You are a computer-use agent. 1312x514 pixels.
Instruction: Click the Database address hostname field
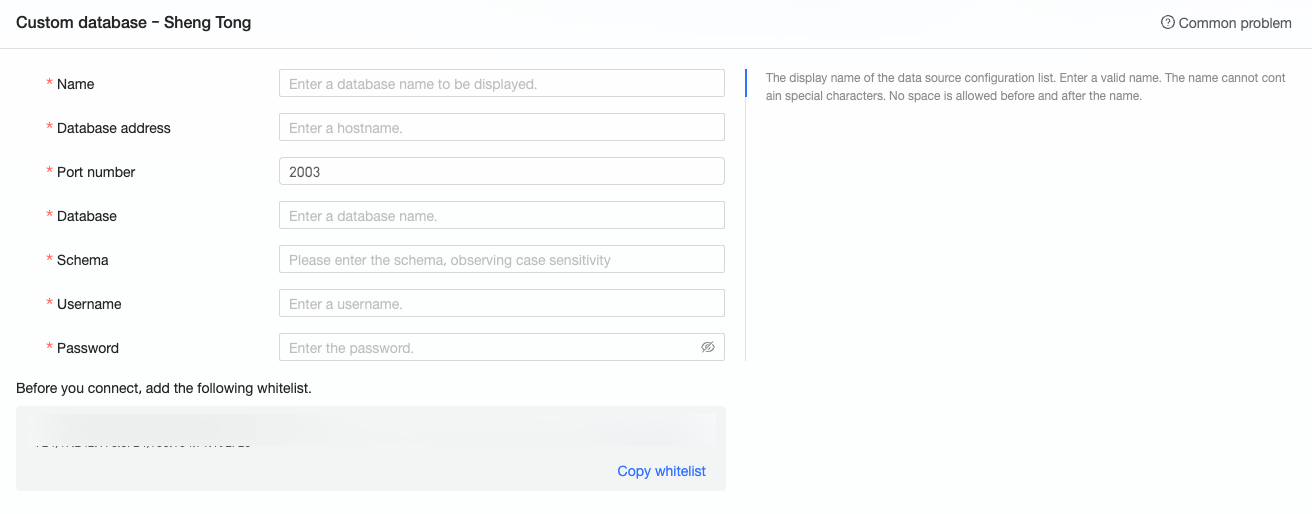pyautogui.click(x=501, y=128)
